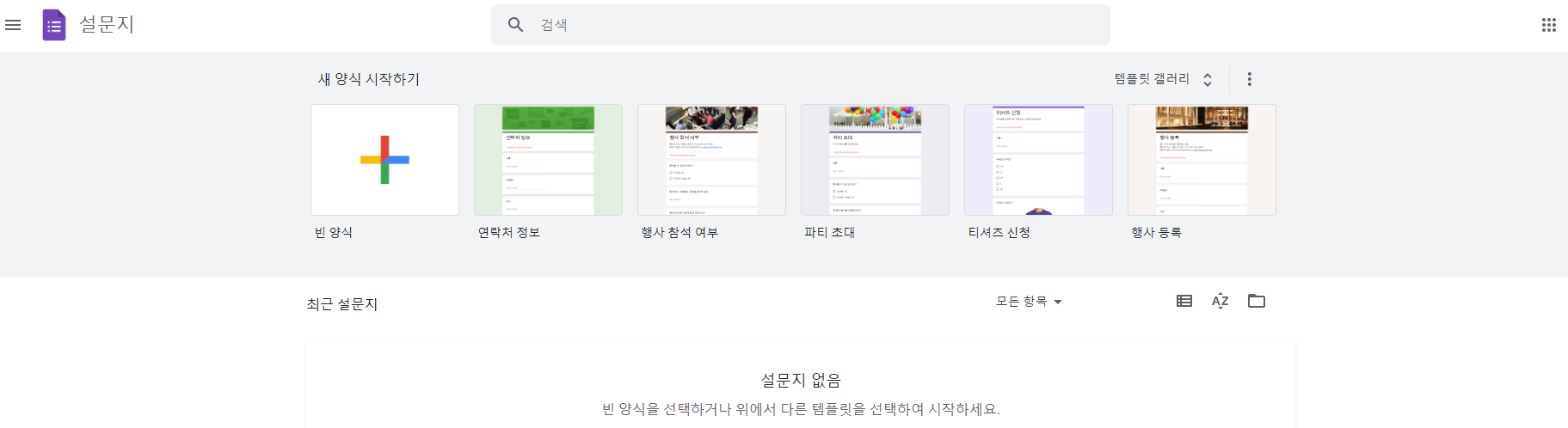Viewport: 1568px width, 428px height.
Task: Click the 파티 초대 label
Action: pos(829,233)
